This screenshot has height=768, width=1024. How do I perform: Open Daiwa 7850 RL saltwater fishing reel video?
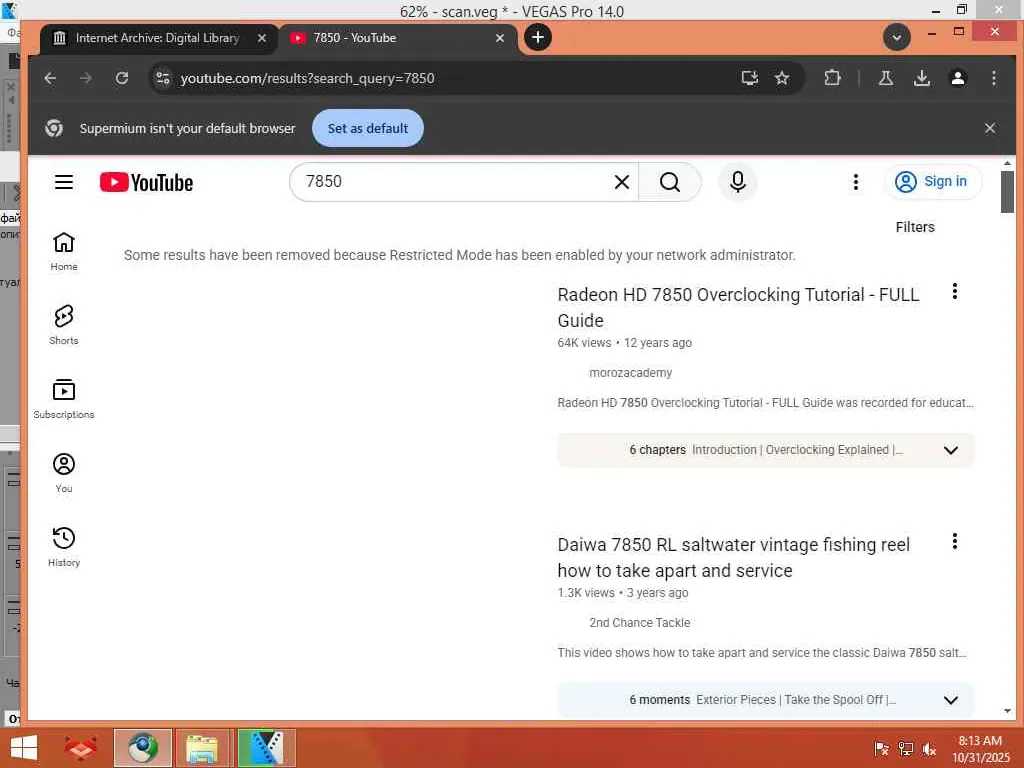pyautogui.click(x=733, y=558)
